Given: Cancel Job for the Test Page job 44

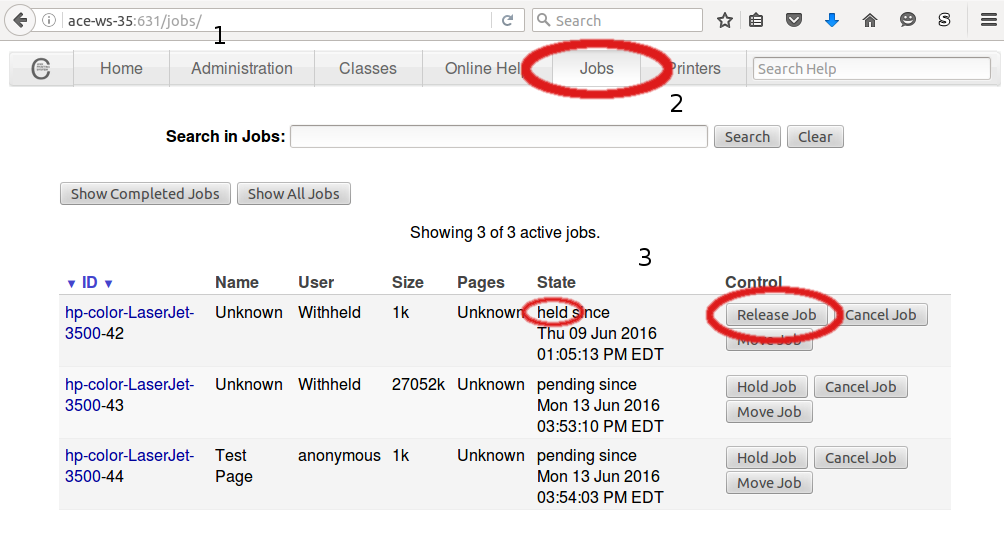Looking at the screenshot, I should tap(860, 458).
